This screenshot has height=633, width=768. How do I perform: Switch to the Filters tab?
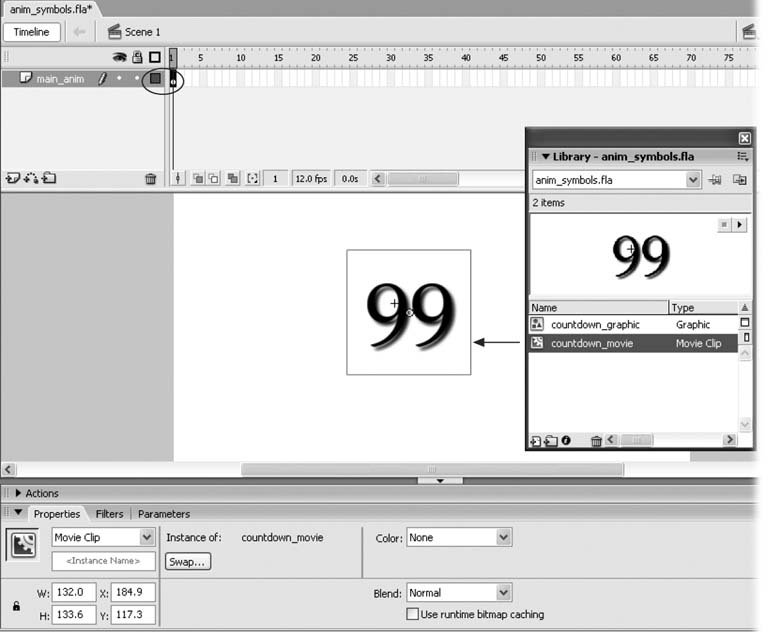pyautogui.click(x=109, y=514)
